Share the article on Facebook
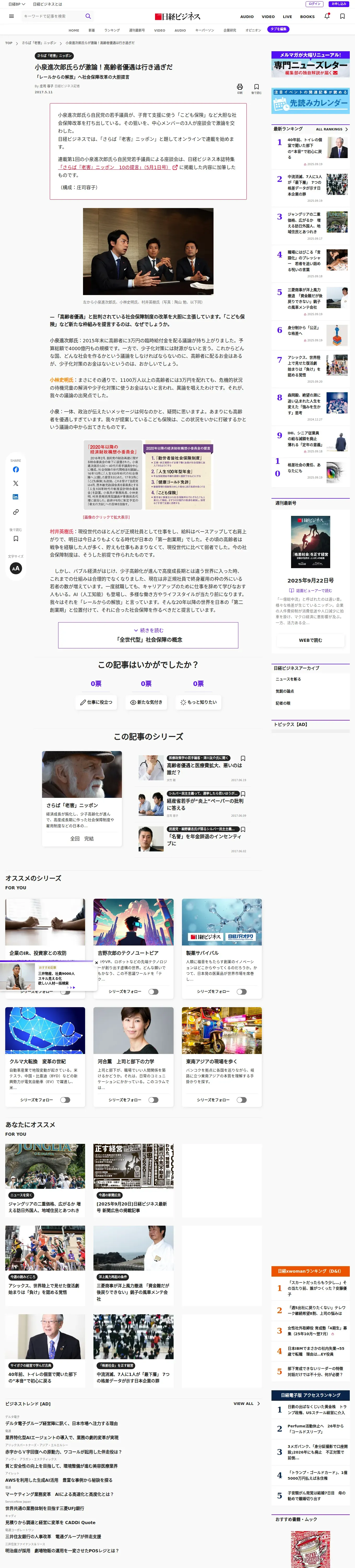This screenshot has height=1568, width=355. point(16,469)
